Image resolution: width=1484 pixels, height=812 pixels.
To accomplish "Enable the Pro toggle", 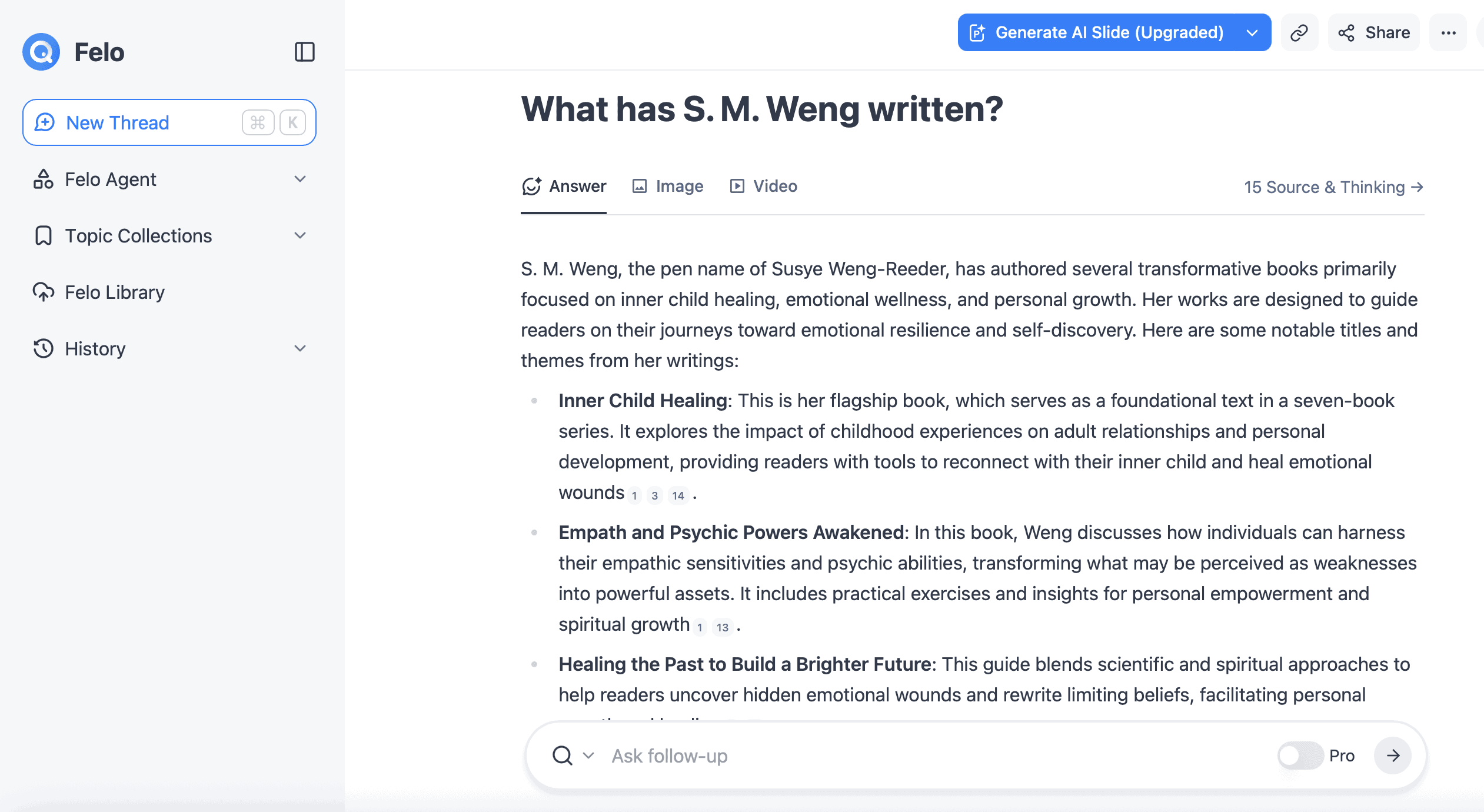I will (1300, 756).
